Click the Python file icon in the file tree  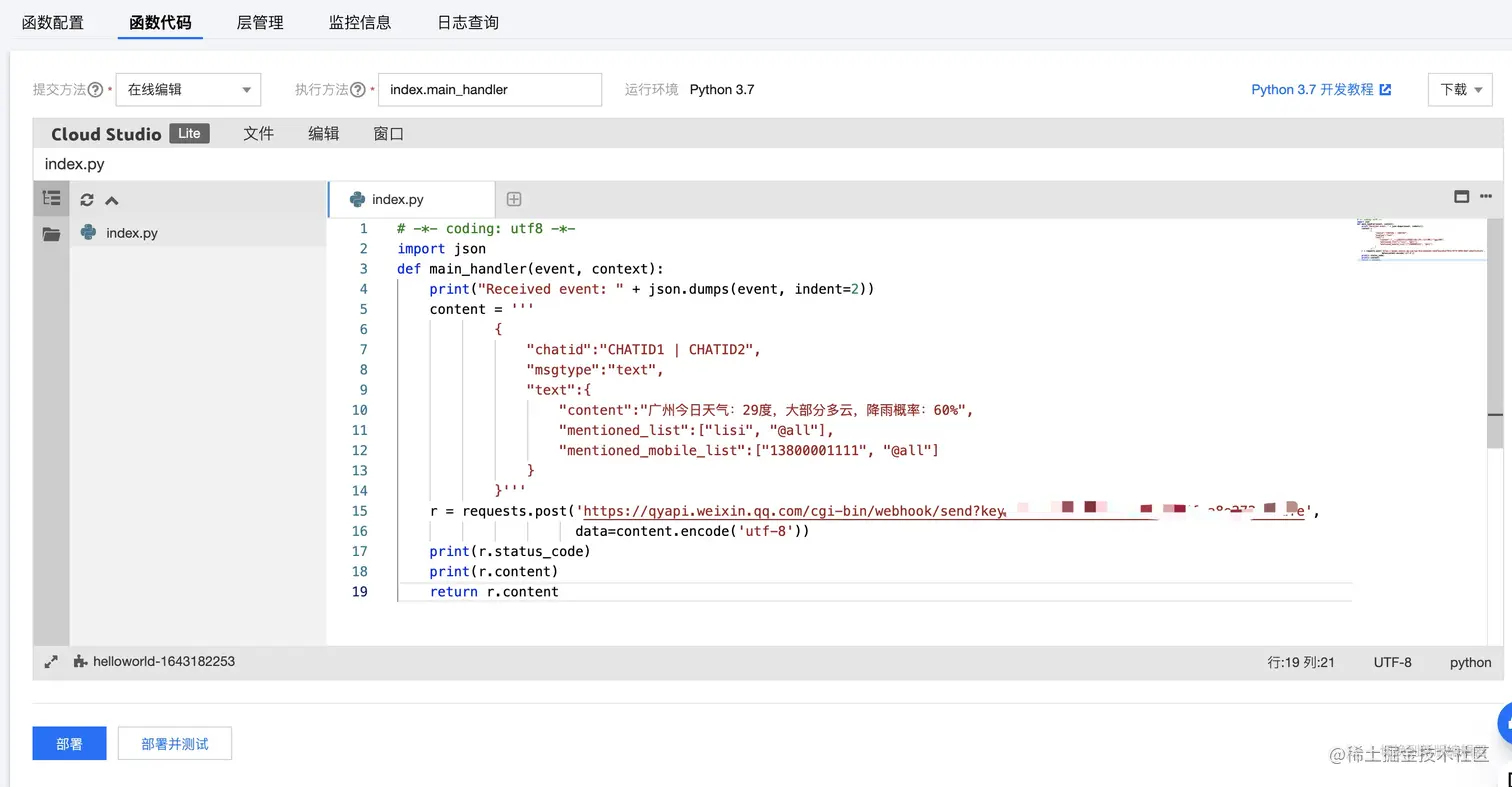click(x=88, y=233)
